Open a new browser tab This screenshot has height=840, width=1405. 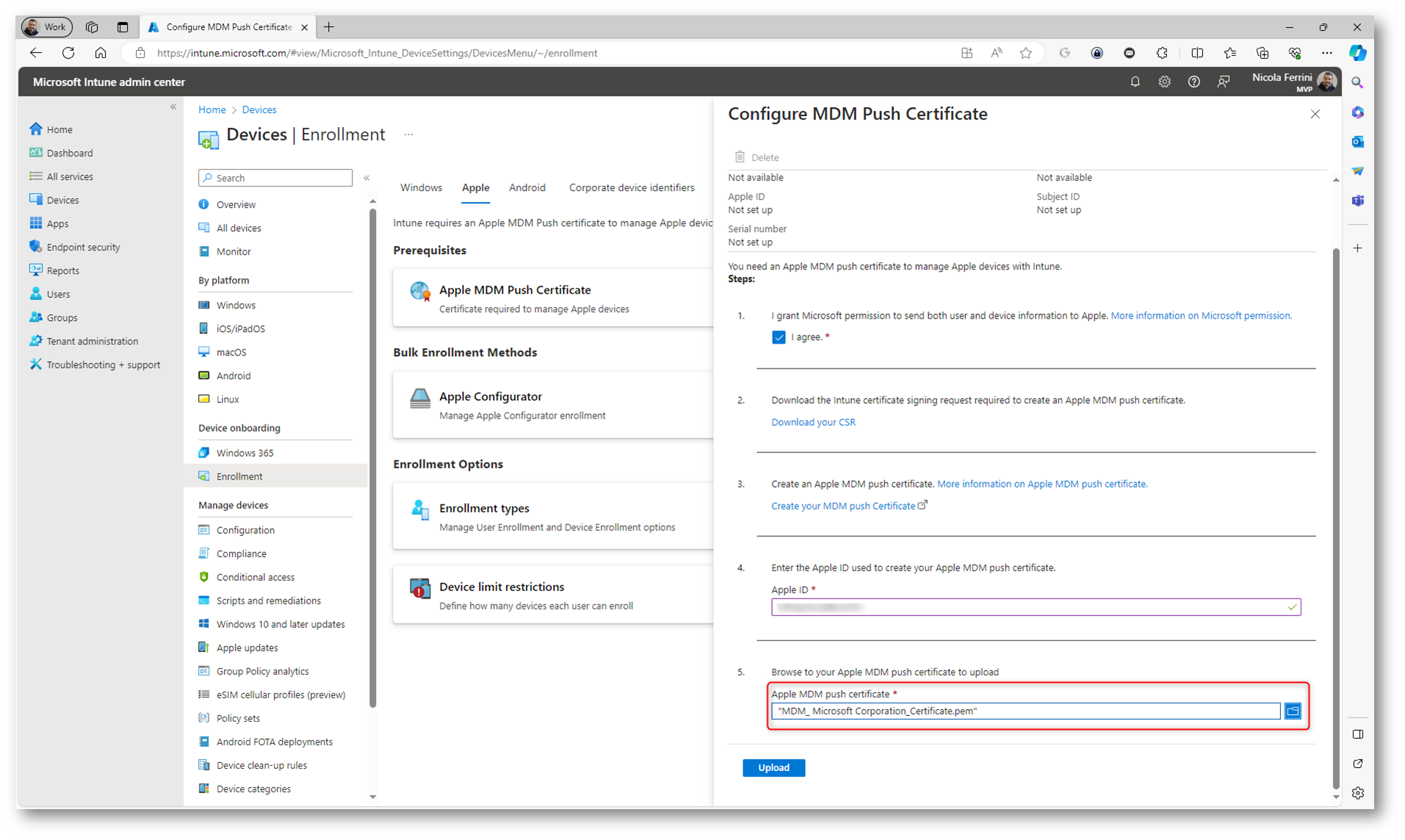[328, 27]
